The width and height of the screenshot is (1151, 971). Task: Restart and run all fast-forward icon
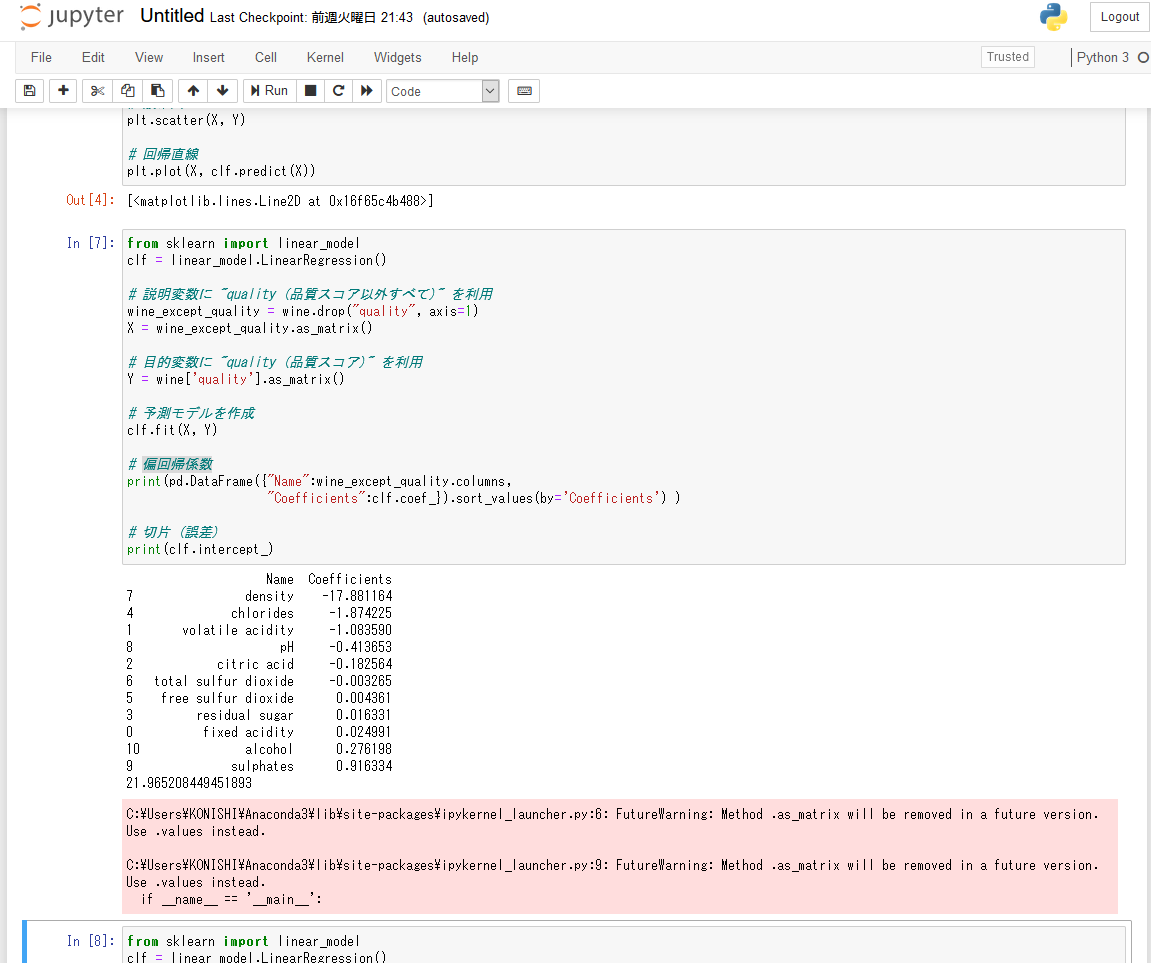click(x=367, y=91)
